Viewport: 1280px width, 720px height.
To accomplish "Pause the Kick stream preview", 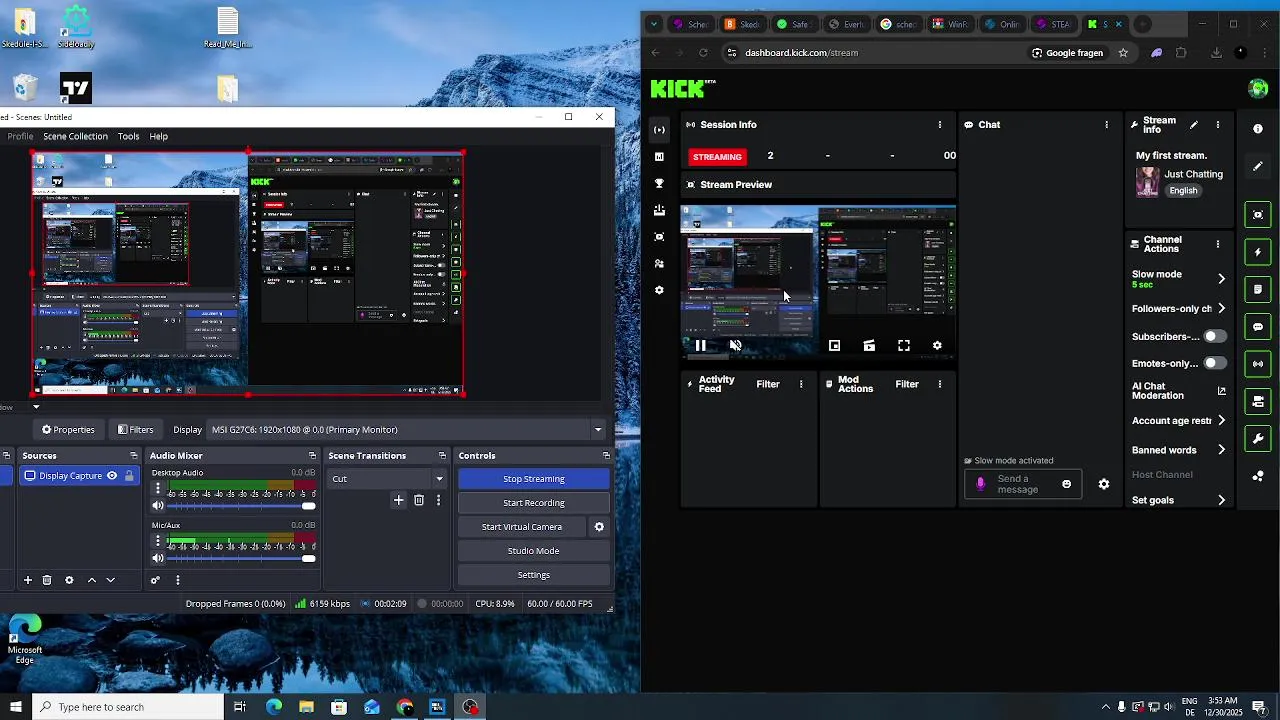I will [x=700, y=345].
